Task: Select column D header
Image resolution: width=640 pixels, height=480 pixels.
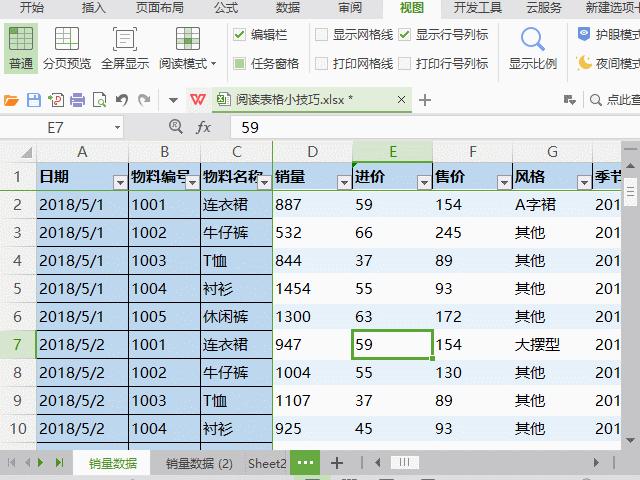Action: pyautogui.click(x=312, y=152)
